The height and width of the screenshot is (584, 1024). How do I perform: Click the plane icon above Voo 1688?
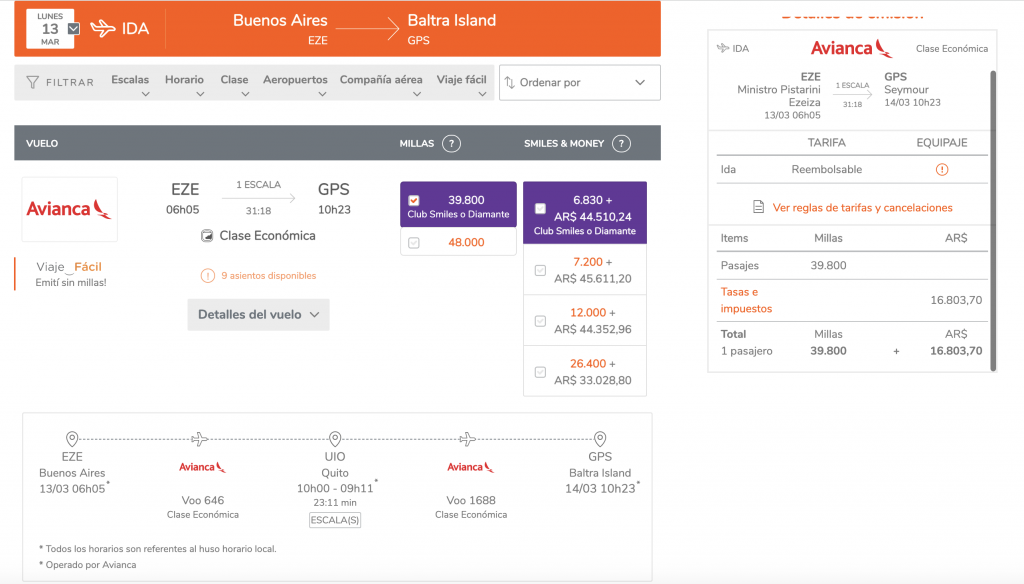click(467, 439)
